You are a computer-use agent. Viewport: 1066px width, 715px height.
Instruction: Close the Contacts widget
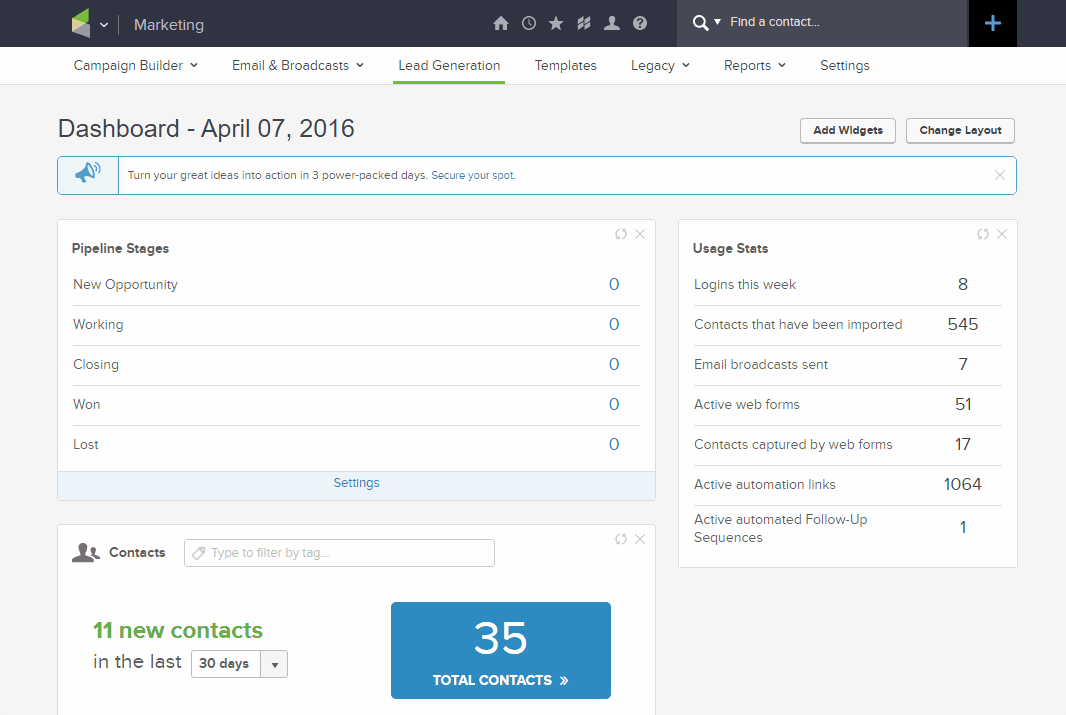point(640,539)
